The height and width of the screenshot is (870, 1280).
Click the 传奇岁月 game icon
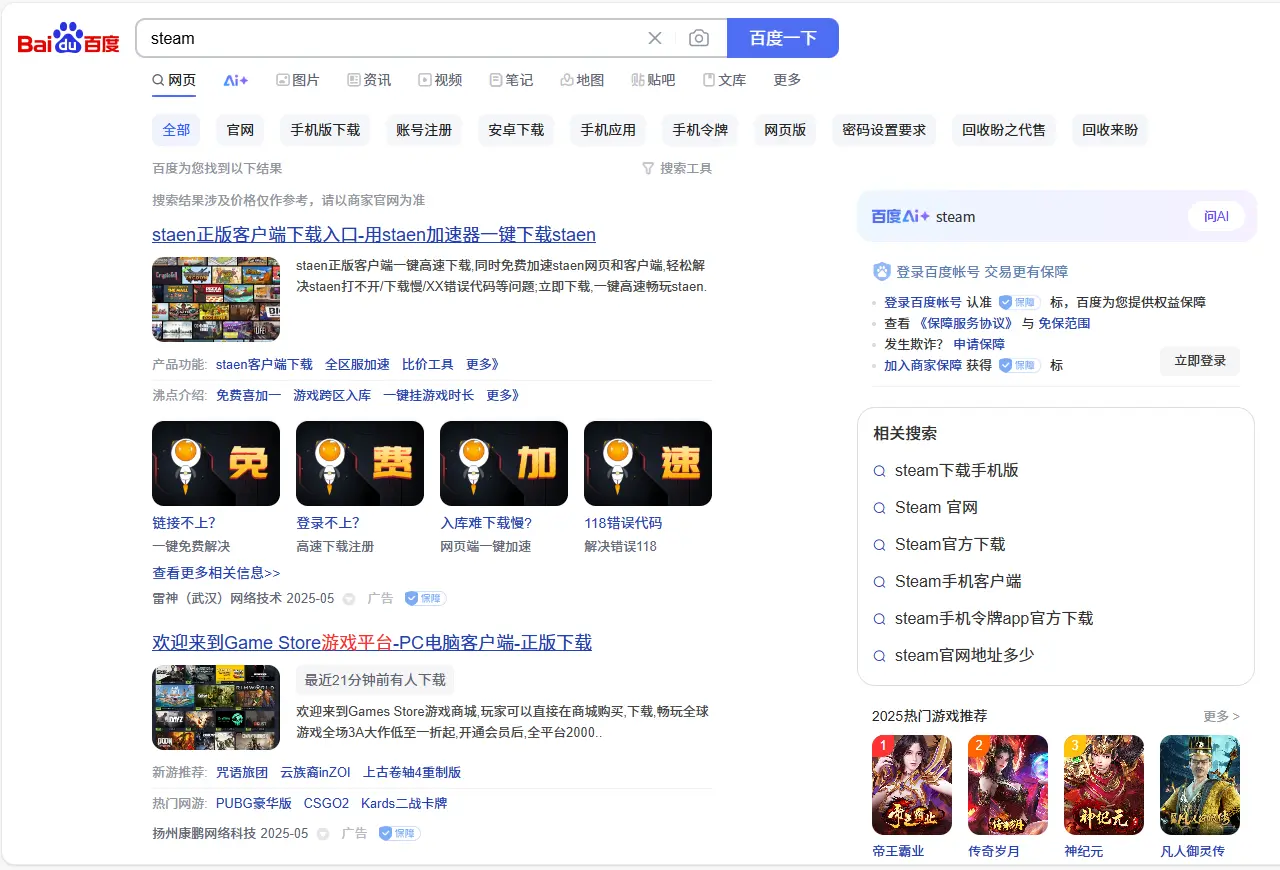pyautogui.click(x=1008, y=785)
